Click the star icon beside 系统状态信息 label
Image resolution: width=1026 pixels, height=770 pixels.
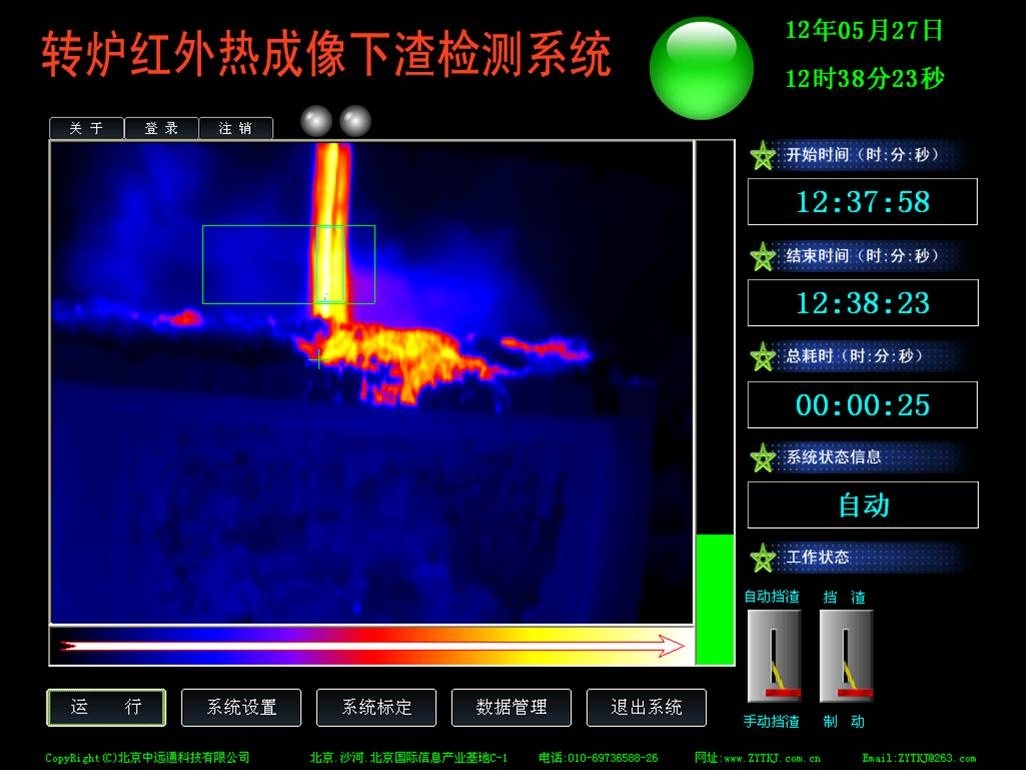click(x=763, y=457)
